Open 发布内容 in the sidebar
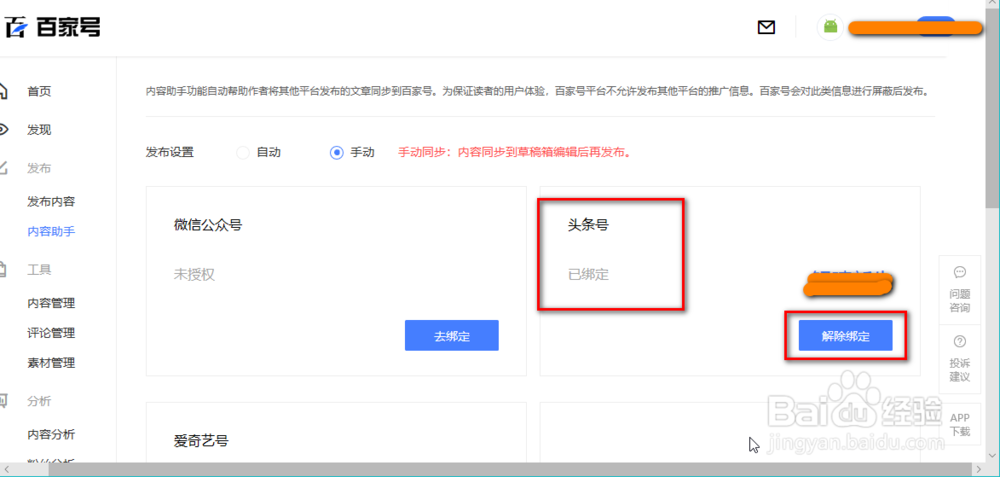Image resolution: width=1000 pixels, height=477 pixels. pyautogui.click(x=51, y=202)
